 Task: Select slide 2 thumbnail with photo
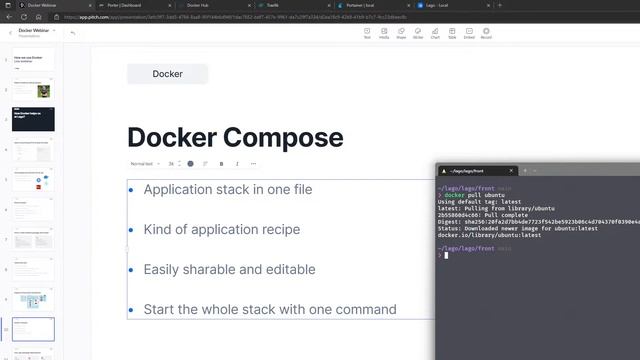[x=33, y=89]
